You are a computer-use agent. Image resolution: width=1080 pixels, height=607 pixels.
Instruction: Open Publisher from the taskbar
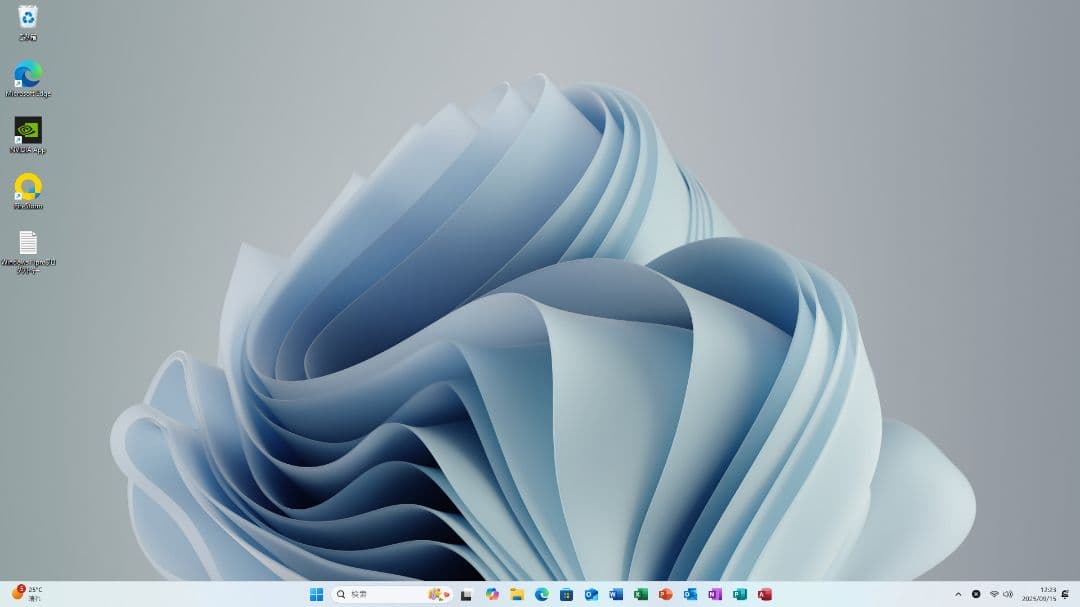[x=737, y=594]
